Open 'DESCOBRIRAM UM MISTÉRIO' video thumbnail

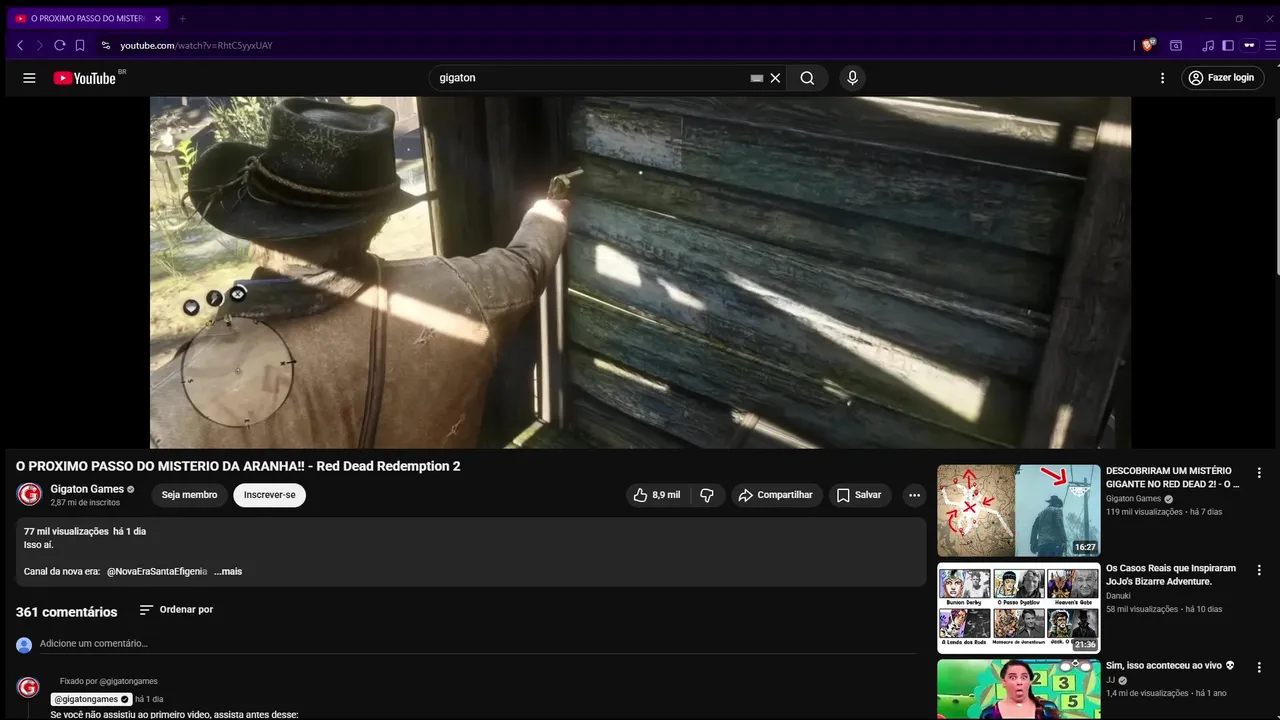click(1018, 510)
